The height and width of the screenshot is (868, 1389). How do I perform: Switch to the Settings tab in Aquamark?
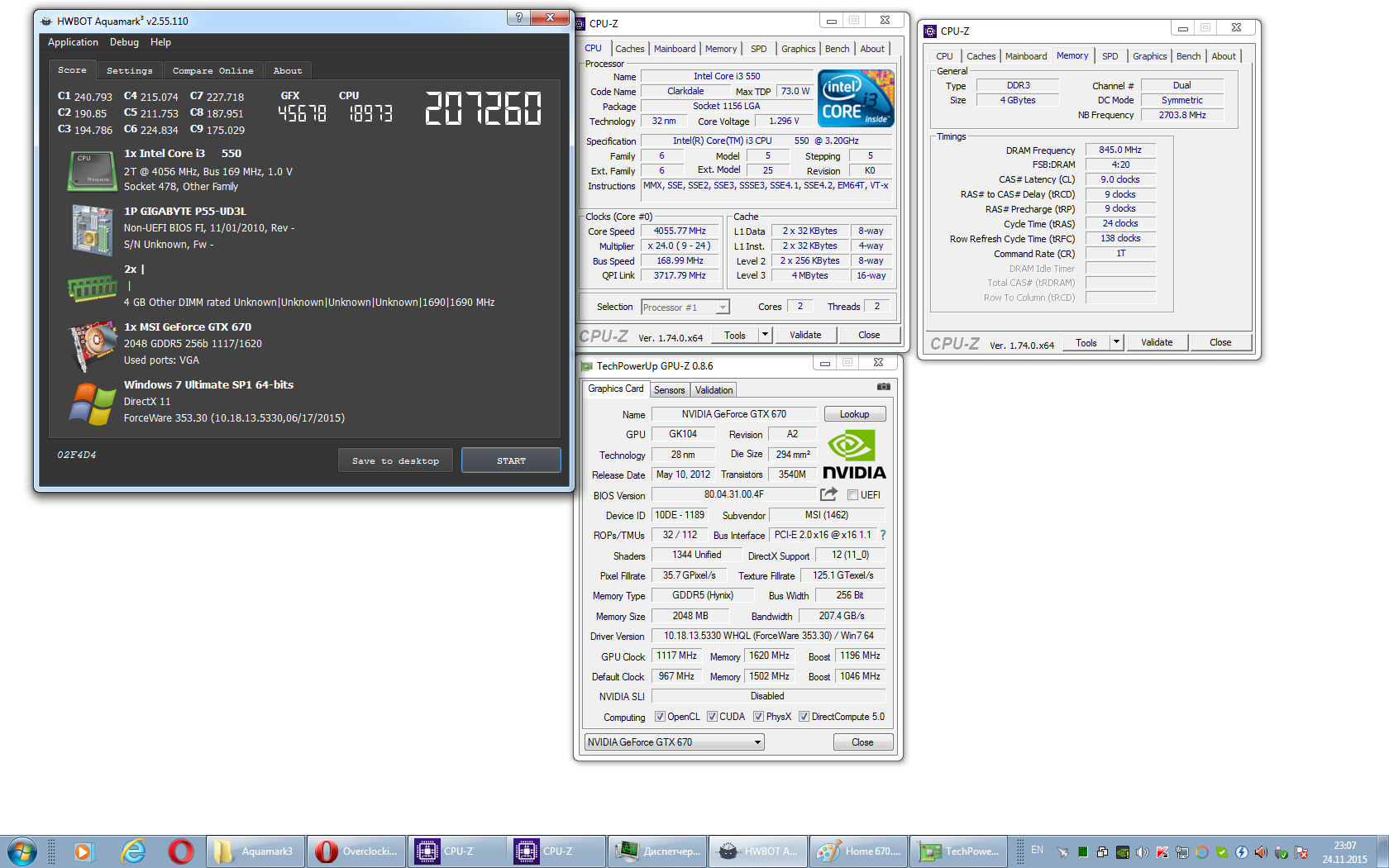(x=130, y=70)
